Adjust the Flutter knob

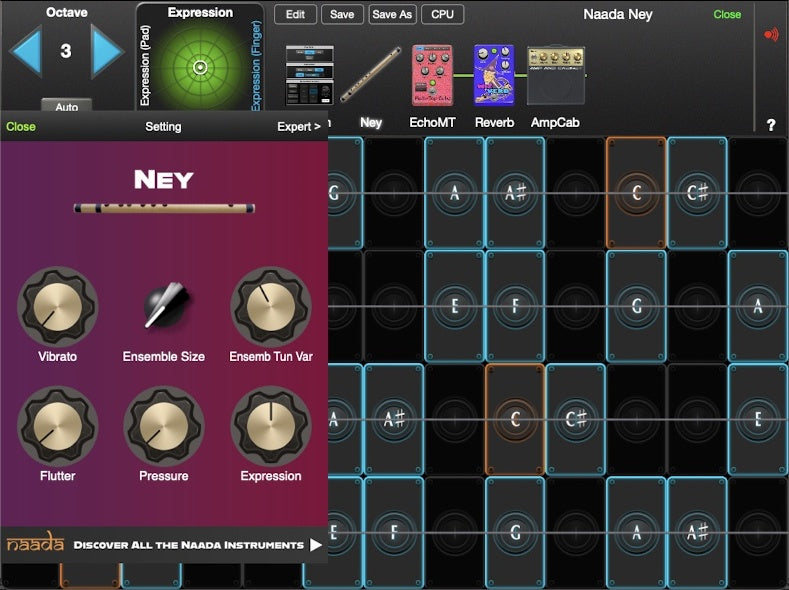pyautogui.click(x=57, y=426)
